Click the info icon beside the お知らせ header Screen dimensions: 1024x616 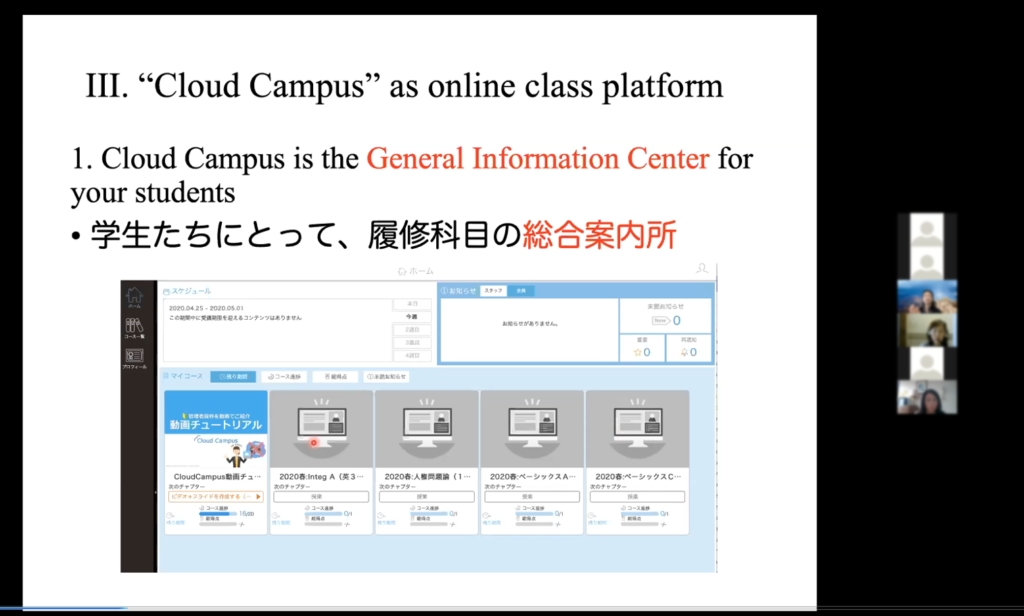(x=445, y=291)
